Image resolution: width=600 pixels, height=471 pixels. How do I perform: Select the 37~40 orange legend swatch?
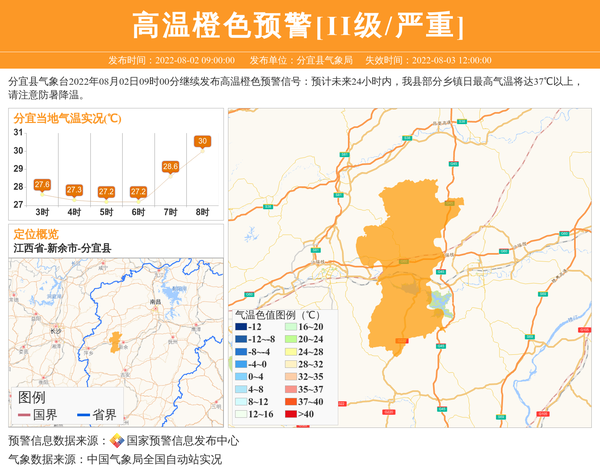(290, 401)
